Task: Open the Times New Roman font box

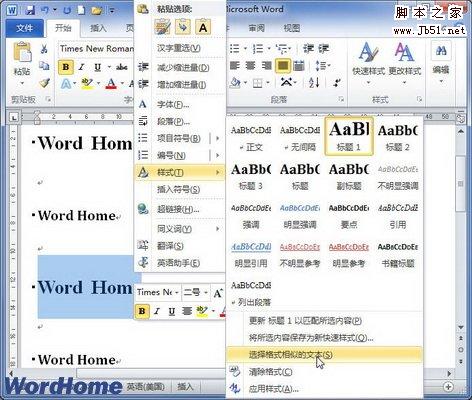Action: coord(96,49)
